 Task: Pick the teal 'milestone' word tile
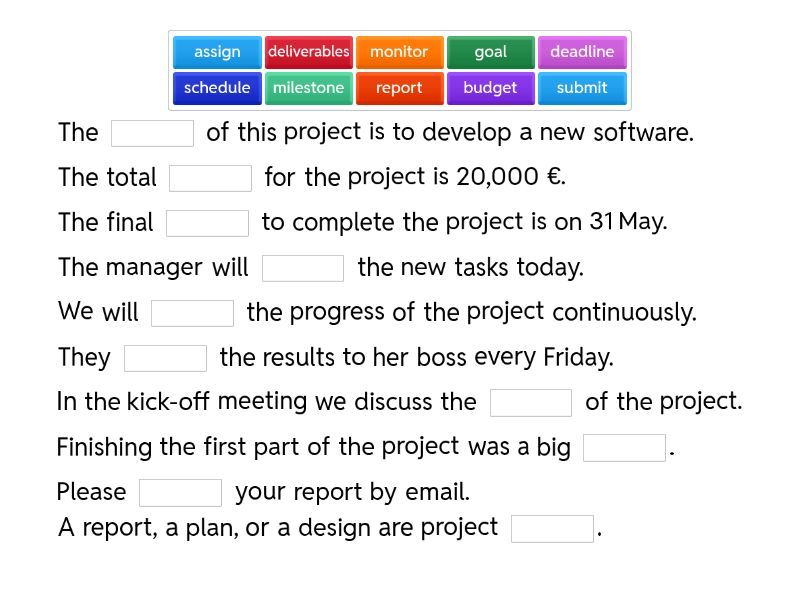308,88
